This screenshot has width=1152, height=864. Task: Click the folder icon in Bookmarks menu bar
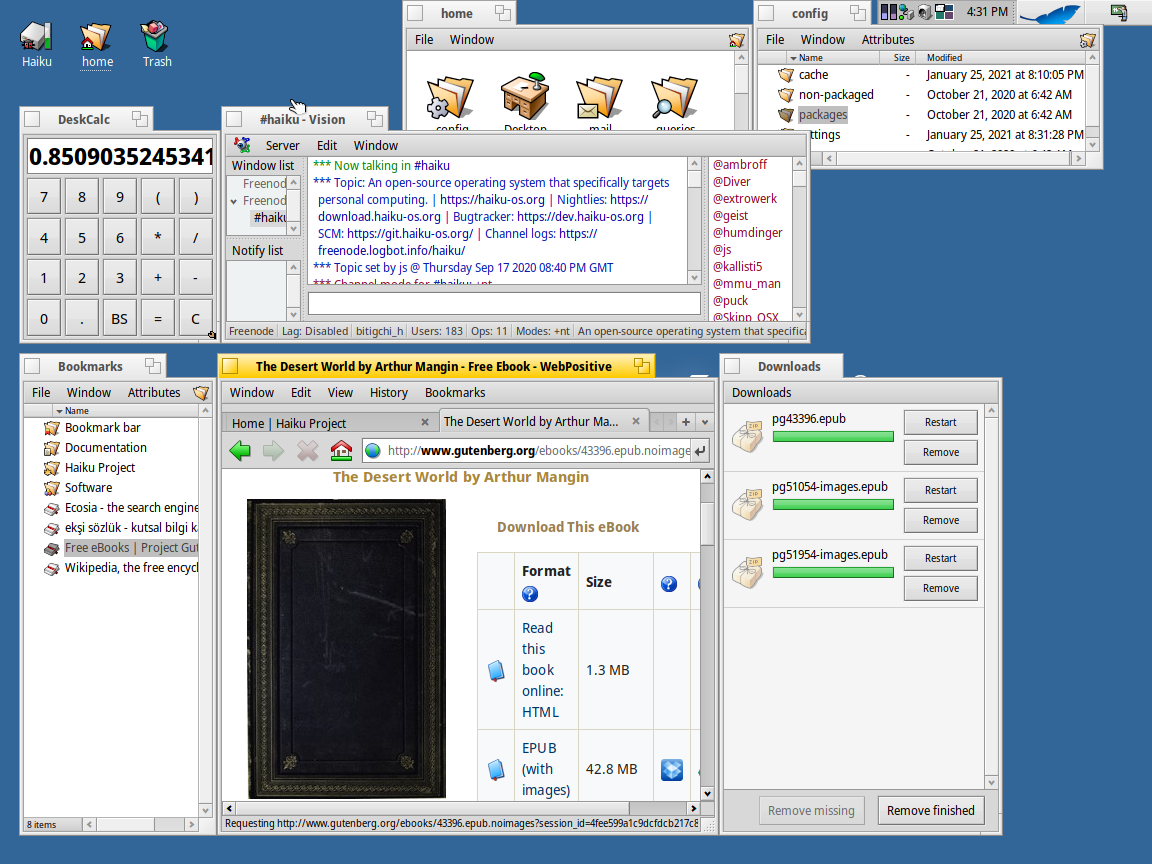201,392
